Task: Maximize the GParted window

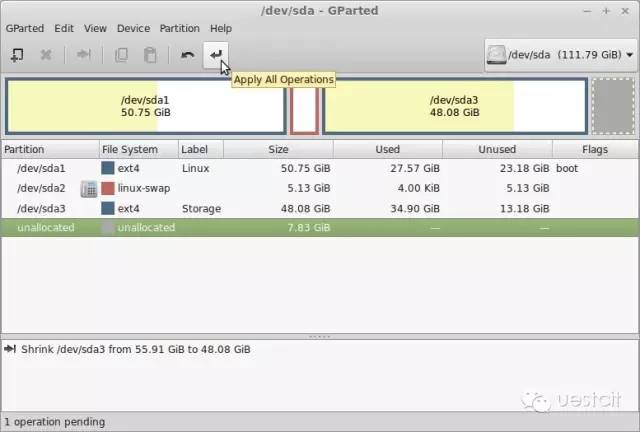Action: click(x=606, y=11)
